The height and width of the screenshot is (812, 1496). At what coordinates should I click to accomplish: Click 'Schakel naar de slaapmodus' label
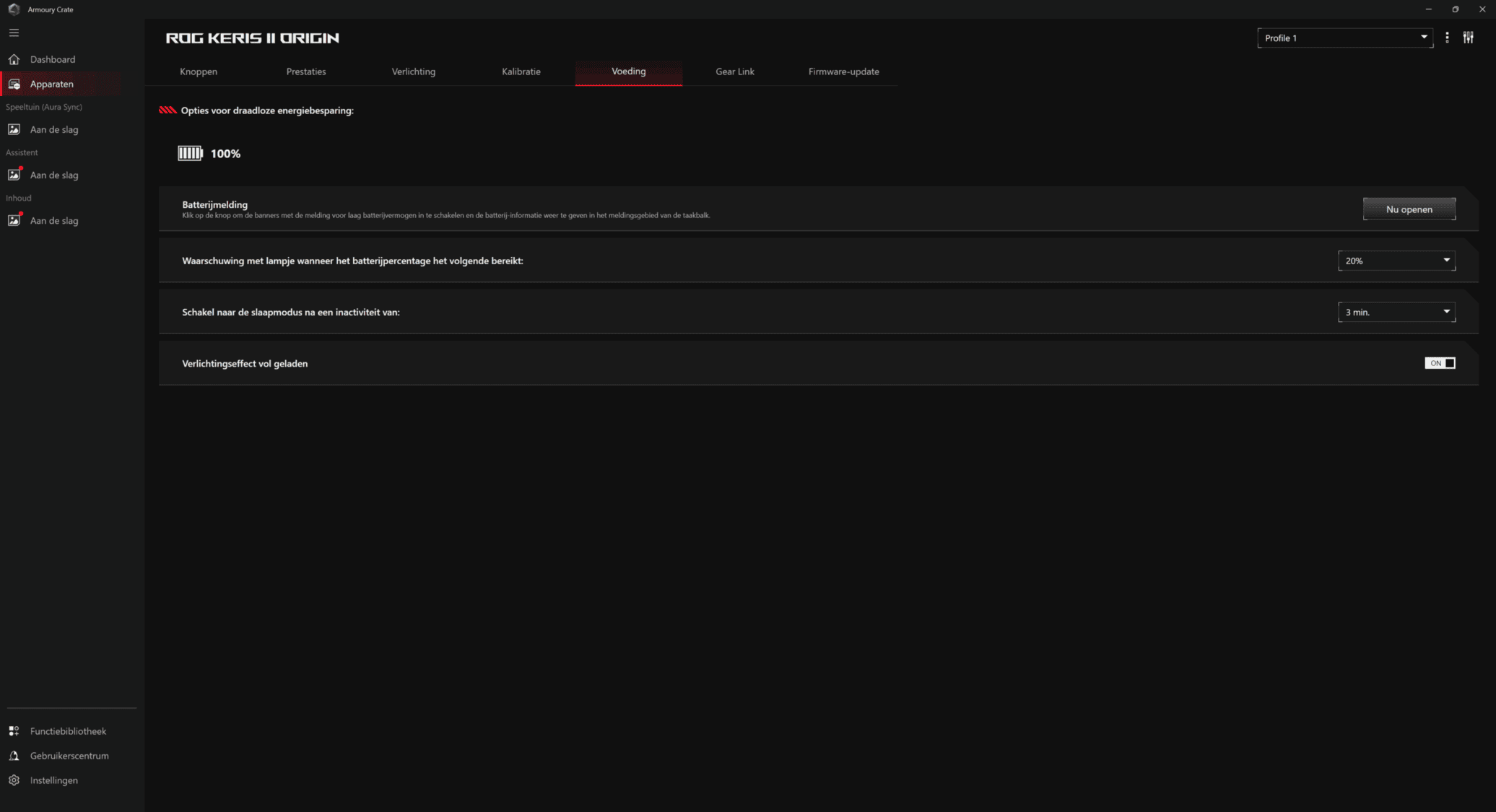click(290, 312)
